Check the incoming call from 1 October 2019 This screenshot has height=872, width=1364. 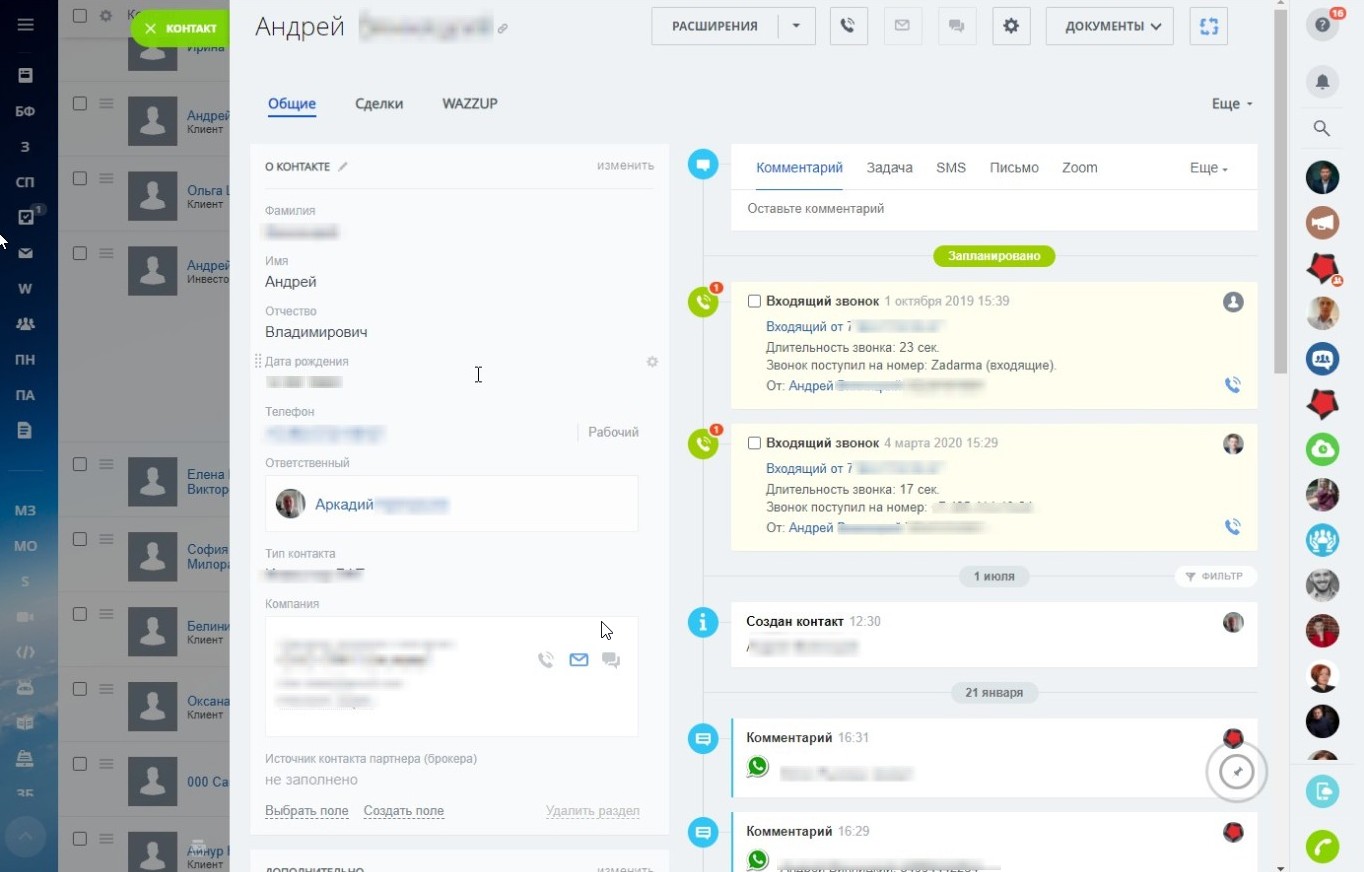pos(754,301)
